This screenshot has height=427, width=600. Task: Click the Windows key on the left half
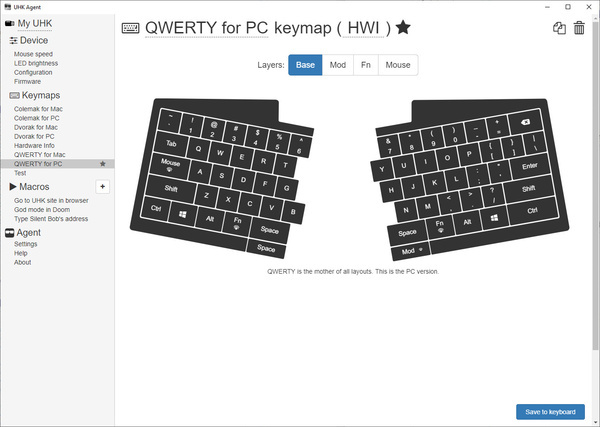point(184,213)
